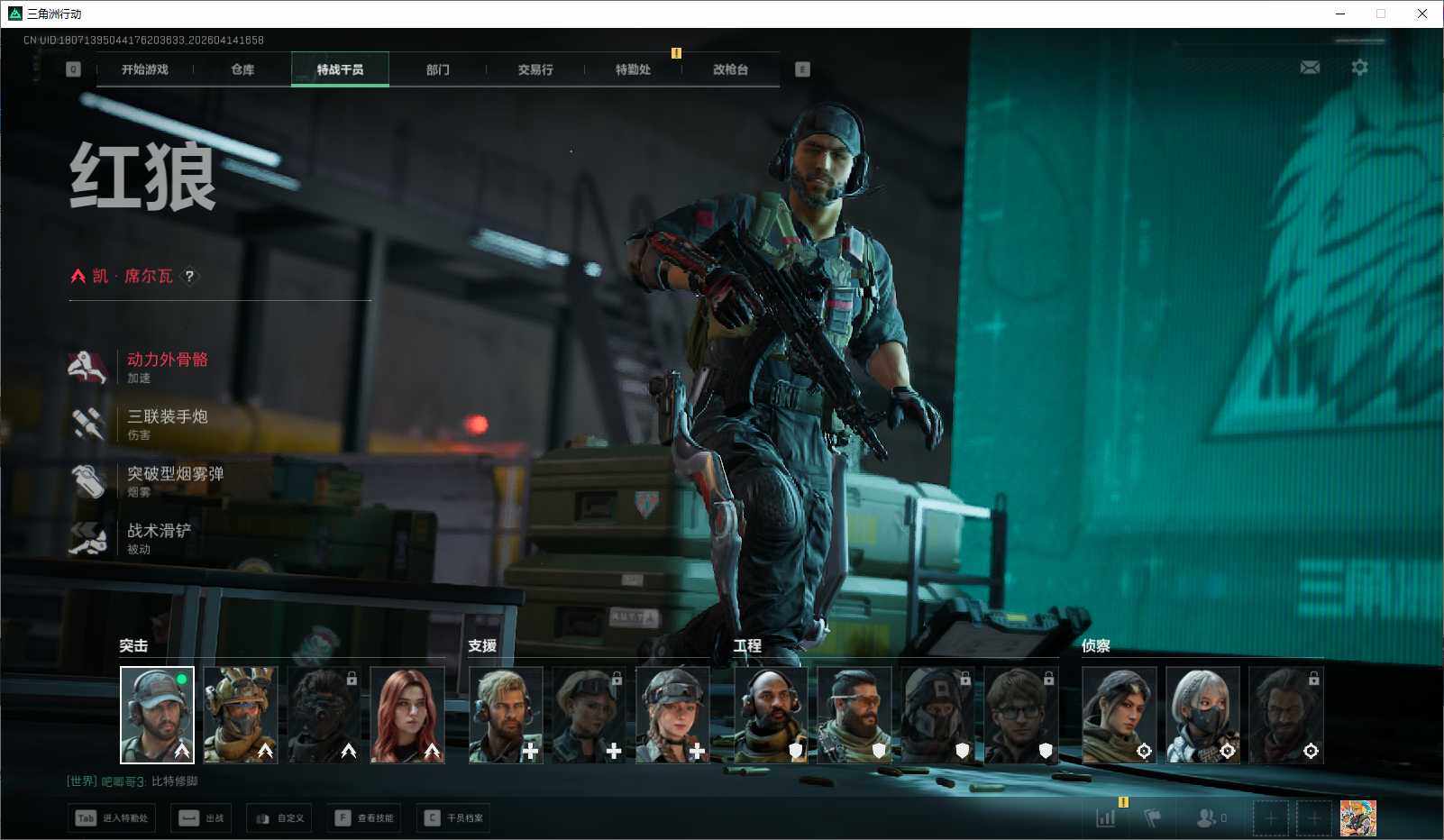The image size is (1444, 840).
Task: Switch to the 仓库 tab
Action: (x=242, y=69)
